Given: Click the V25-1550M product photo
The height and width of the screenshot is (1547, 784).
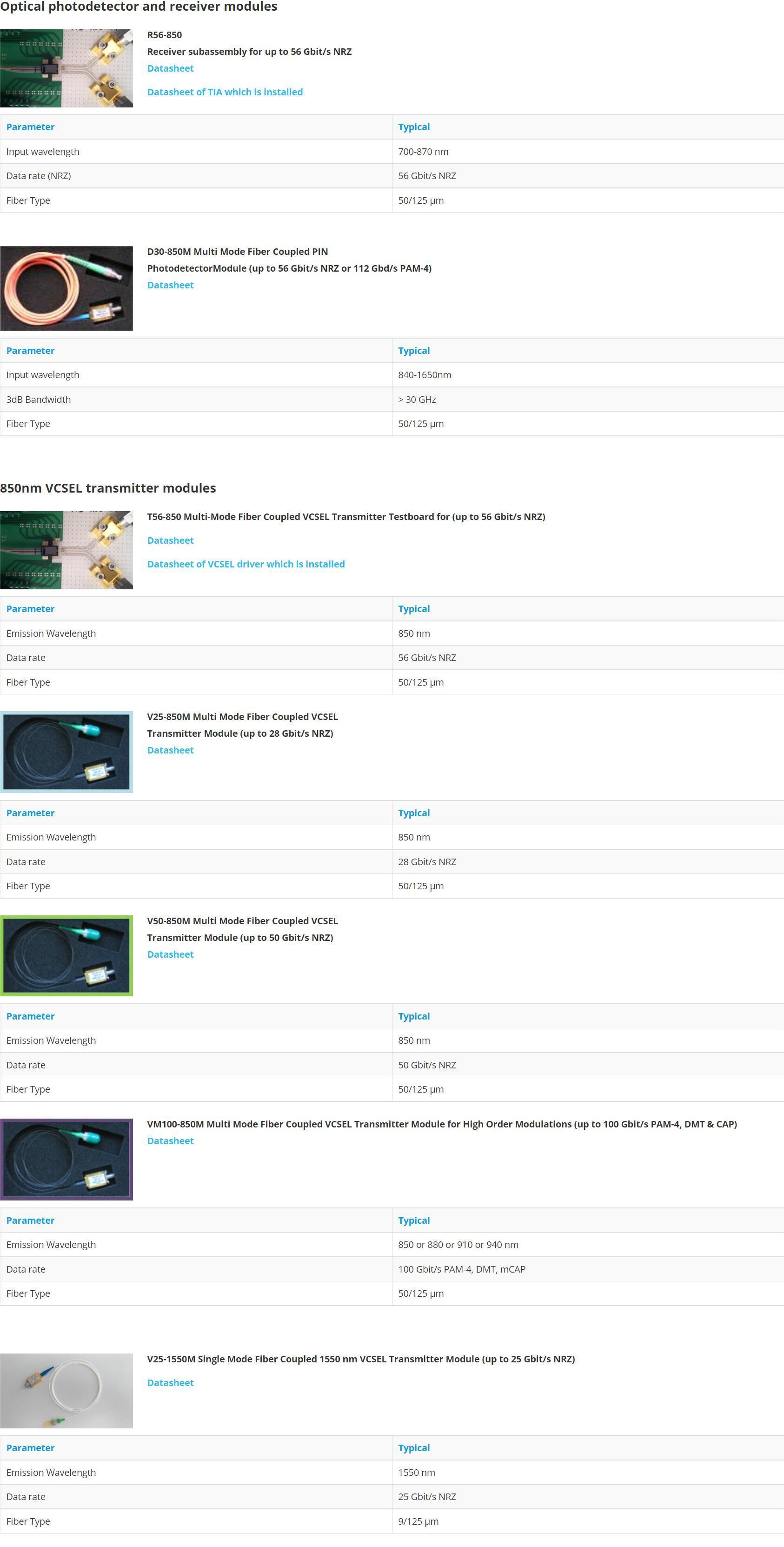Looking at the screenshot, I should pyautogui.click(x=66, y=1391).
